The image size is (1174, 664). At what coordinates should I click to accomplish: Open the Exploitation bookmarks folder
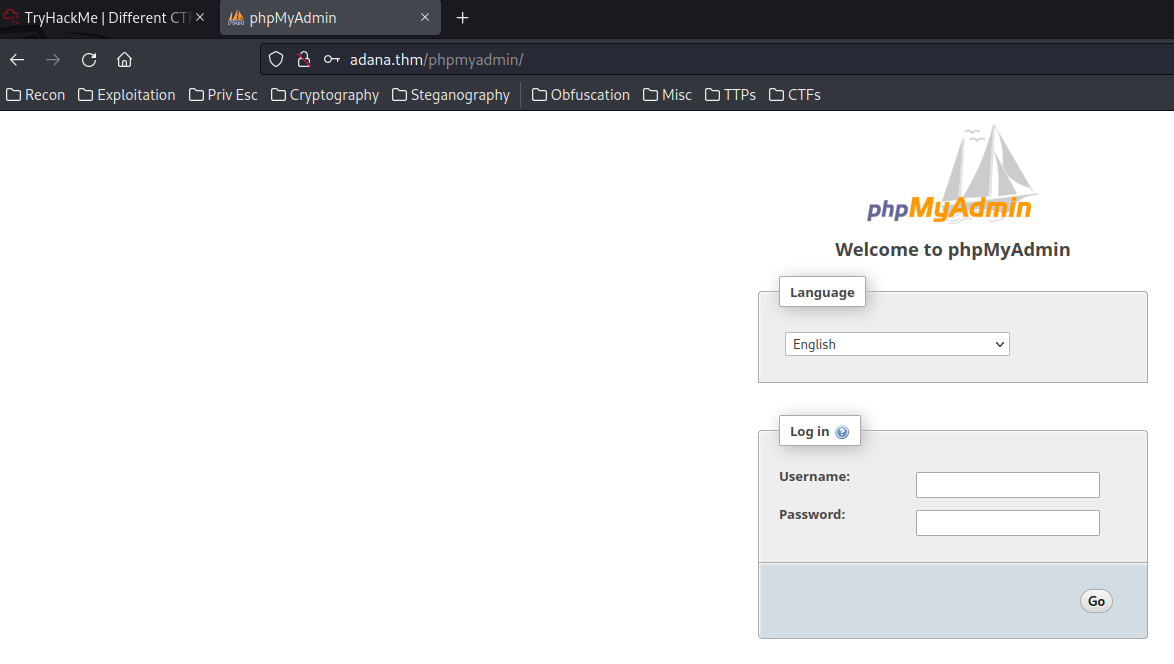click(x=127, y=95)
